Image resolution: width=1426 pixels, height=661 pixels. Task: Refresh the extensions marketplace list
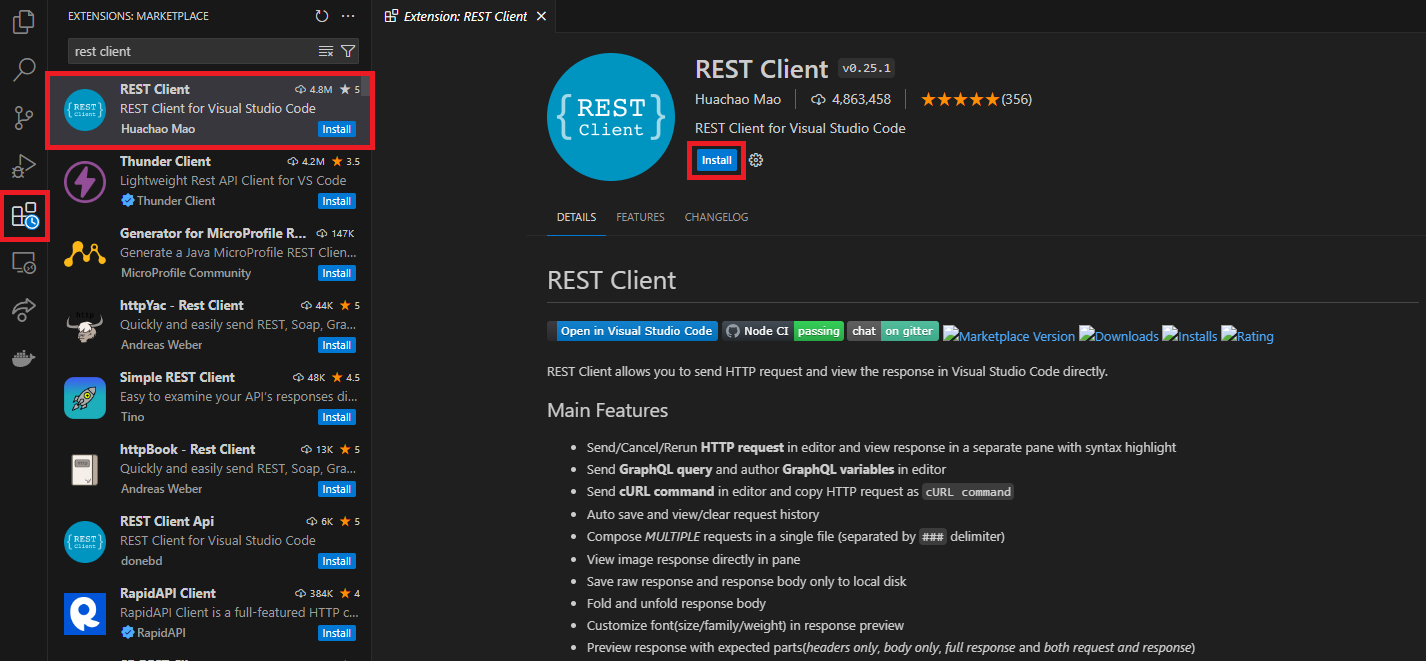[x=321, y=16]
